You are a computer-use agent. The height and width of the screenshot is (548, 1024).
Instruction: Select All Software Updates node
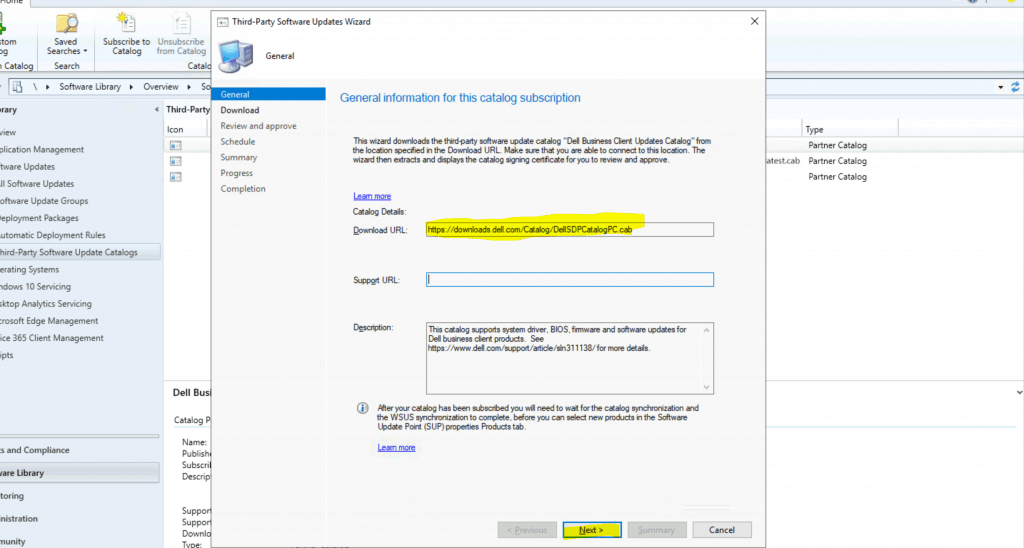(x=37, y=184)
